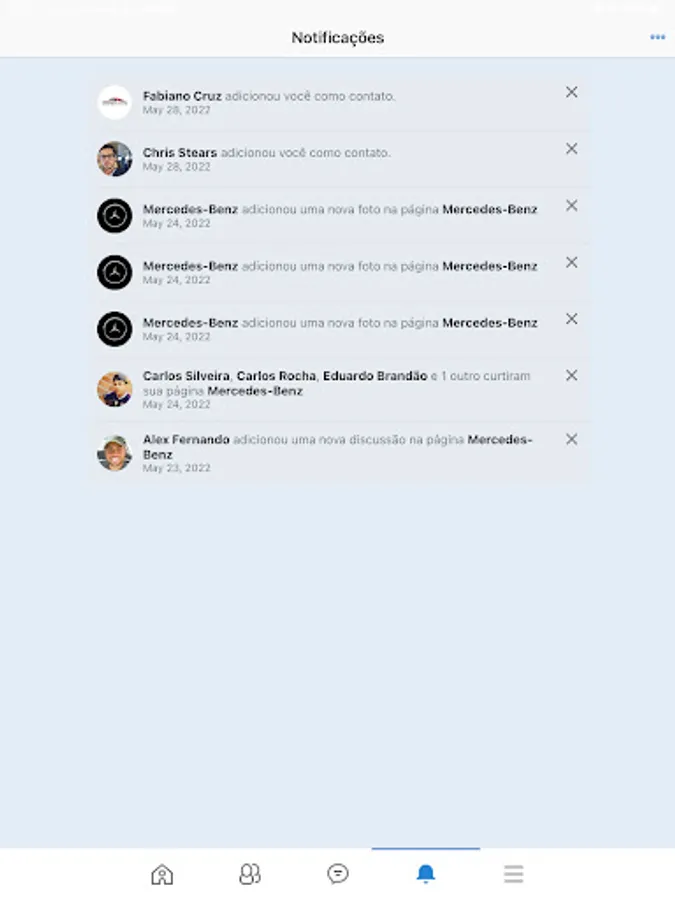
Task: Open the three-dot options menu
Action: [657, 37]
